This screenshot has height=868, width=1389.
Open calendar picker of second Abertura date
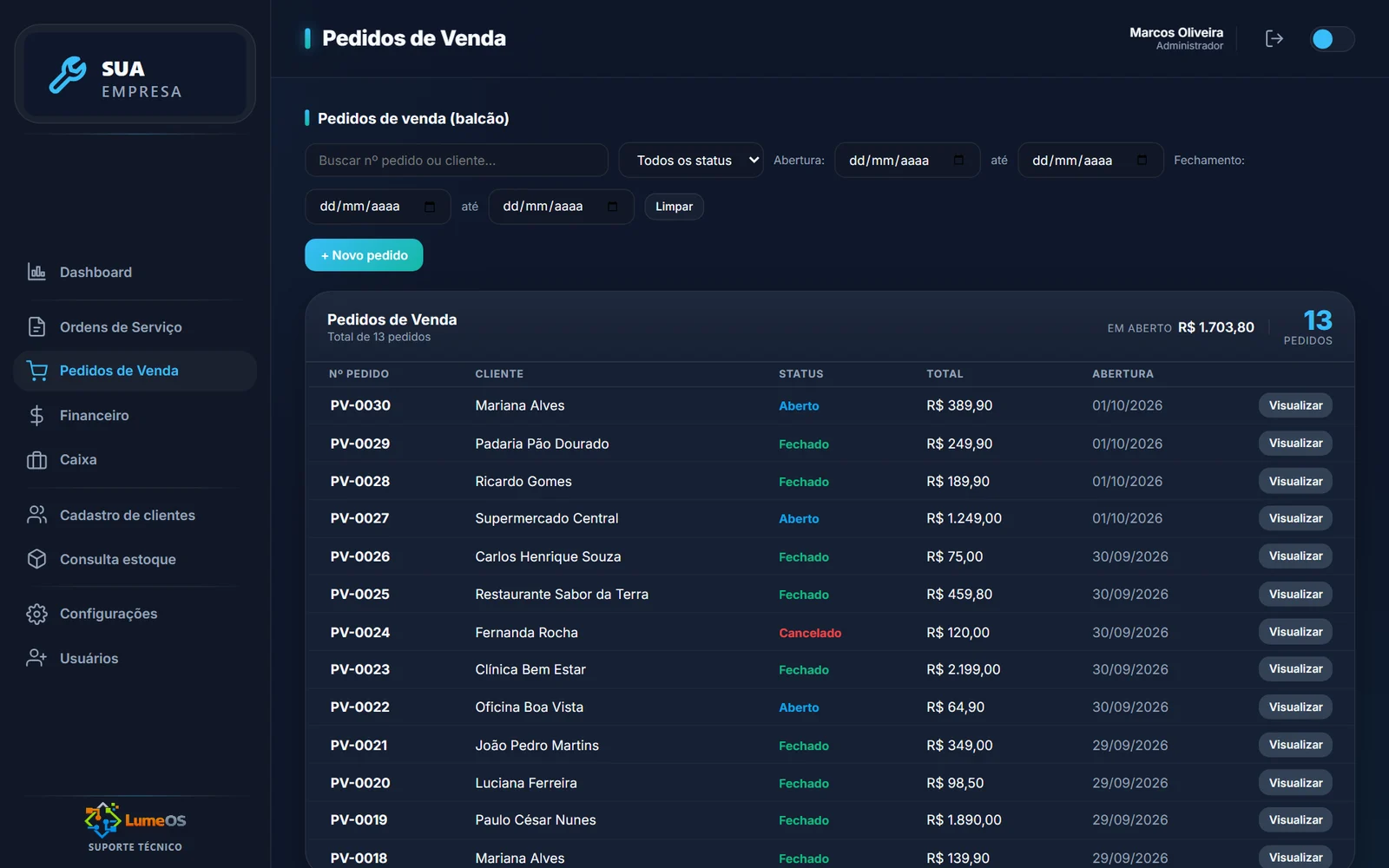1142,160
